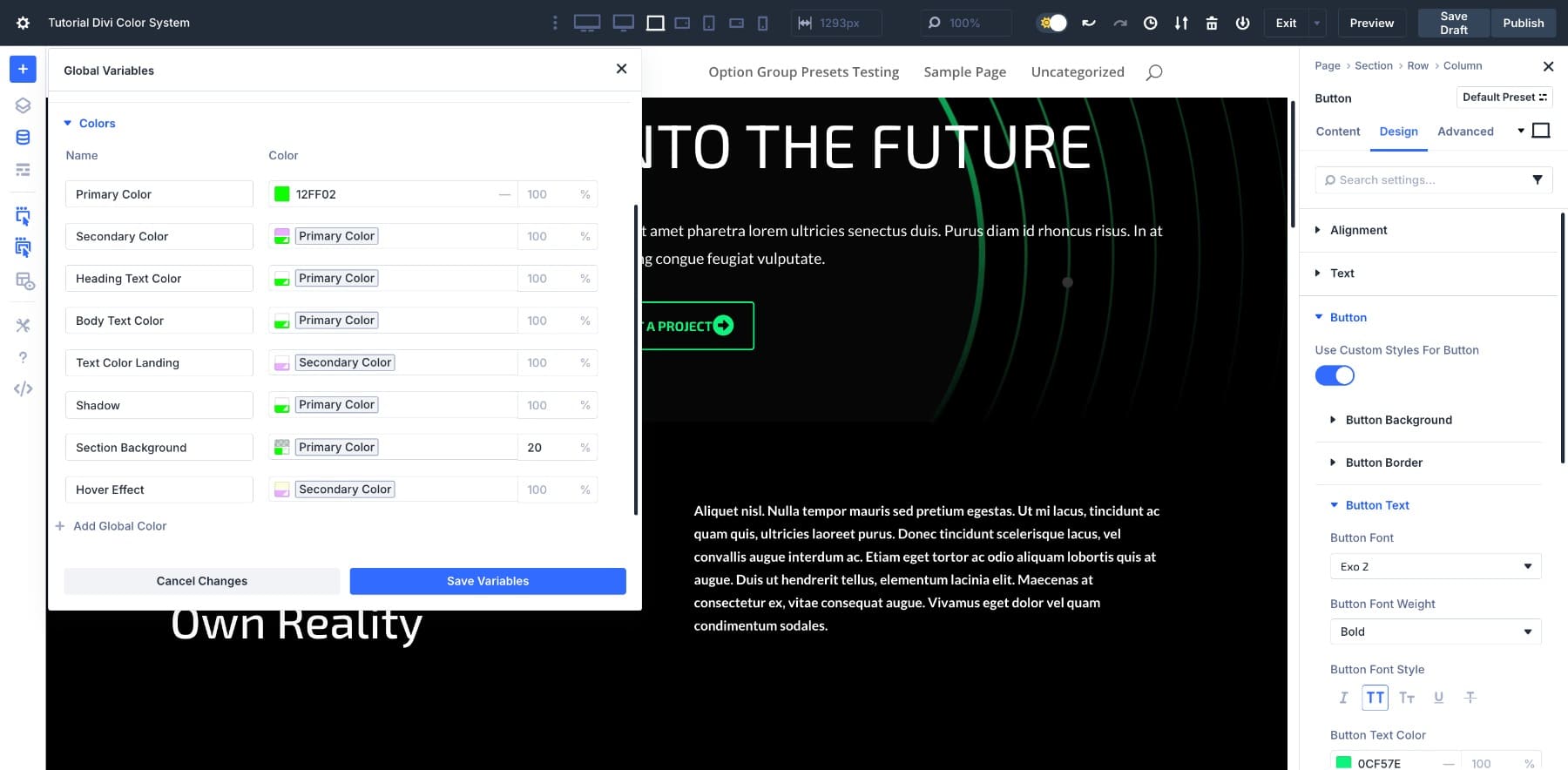Click the search magnifier icon in page menu

point(1153,72)
